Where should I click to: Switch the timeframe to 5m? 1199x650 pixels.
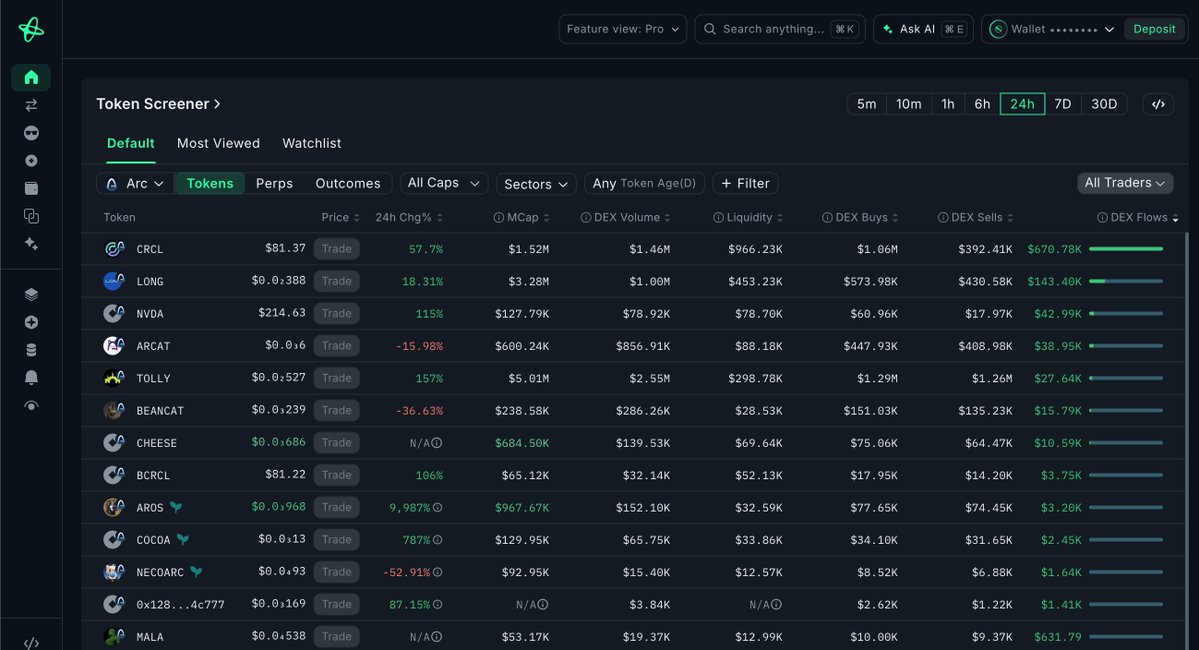point(866,104)
